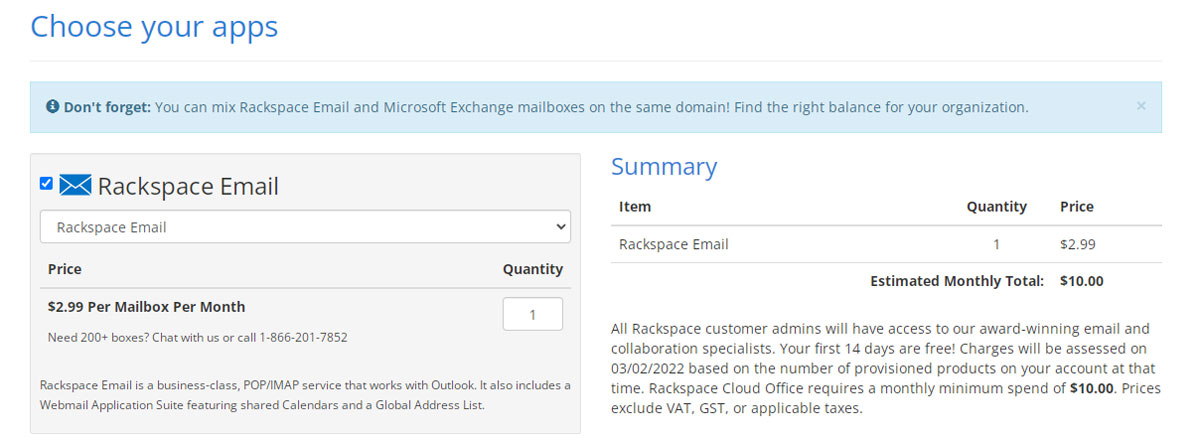Click the Quantity header in the Email panel
This screenshot has width=1200, height=439.
(532, 269)
